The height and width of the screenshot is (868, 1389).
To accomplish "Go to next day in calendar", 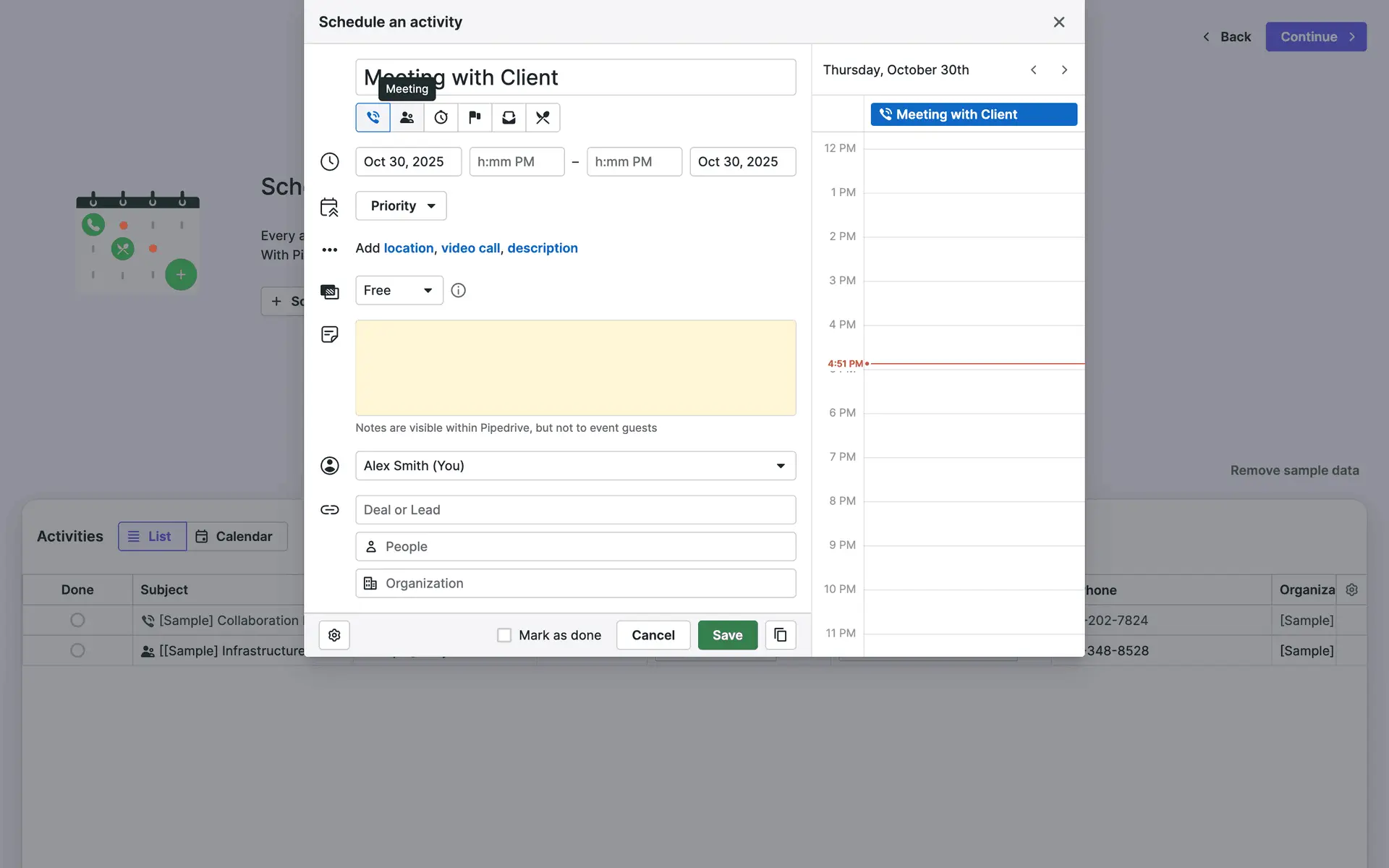I will pyautogui.click(x=1064, y=70).
